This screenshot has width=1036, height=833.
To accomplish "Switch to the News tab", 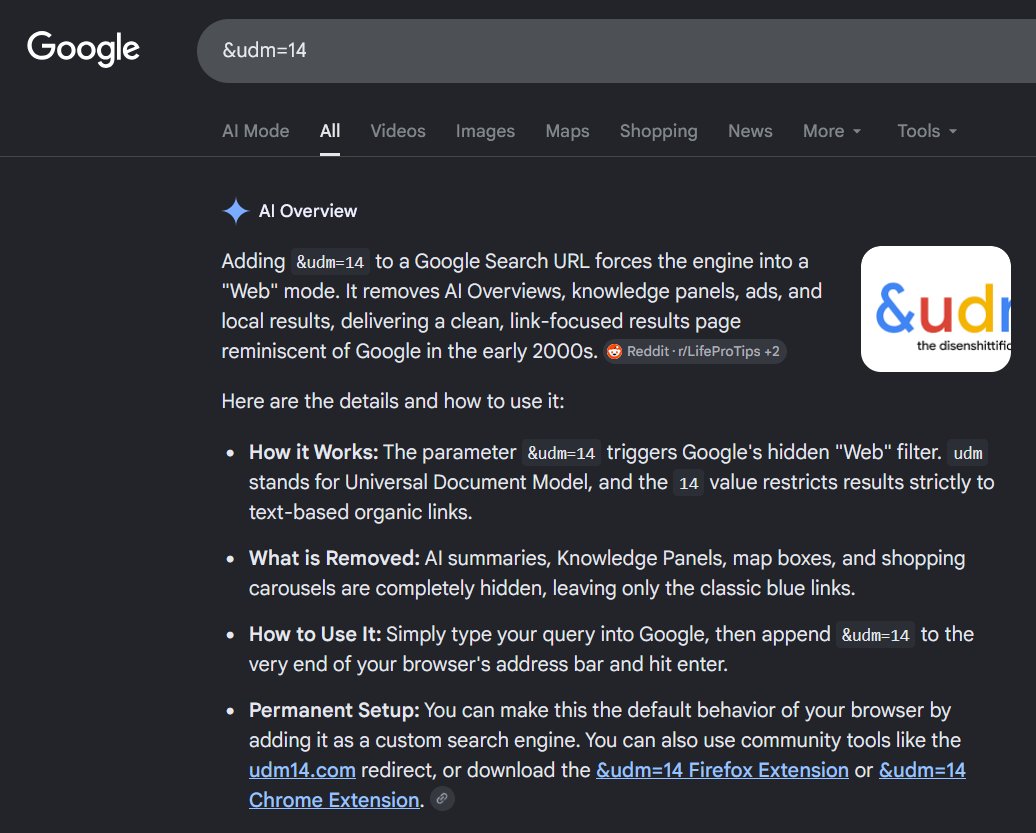I will click(750, 131).
